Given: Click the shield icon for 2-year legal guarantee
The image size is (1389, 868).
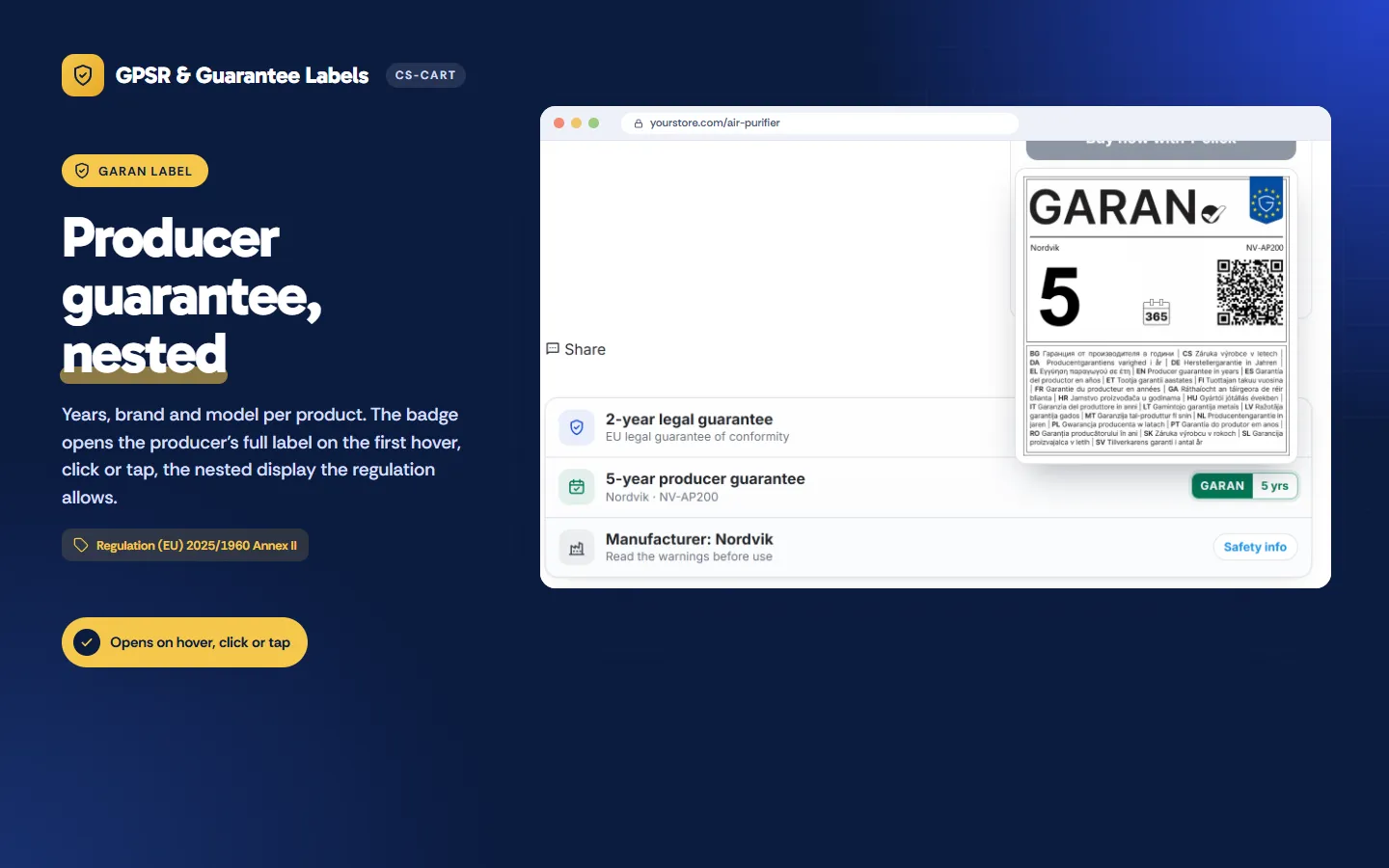Looking at the screenshot, I should click(577, 427).
